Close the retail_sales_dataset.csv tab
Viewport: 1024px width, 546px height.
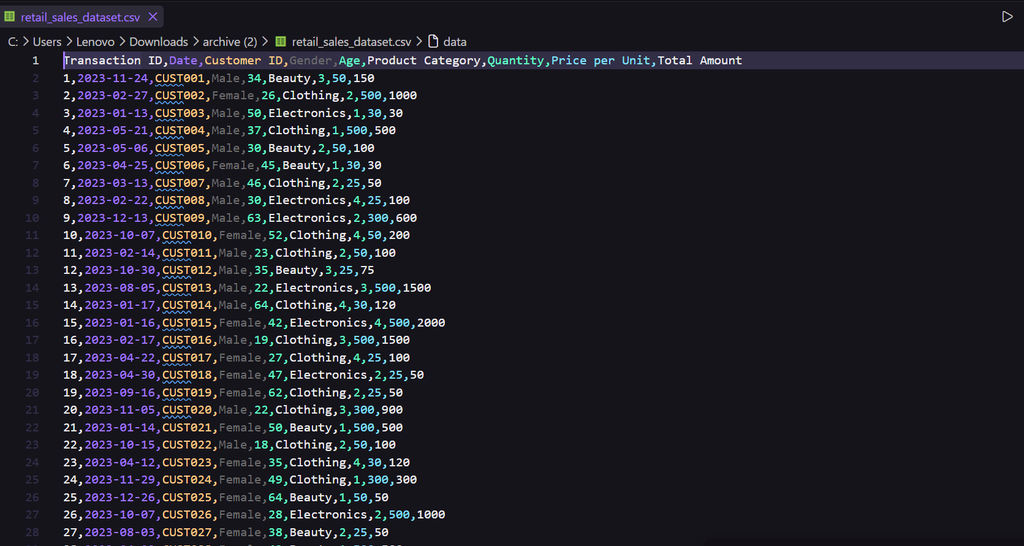[x=153, y=17]
